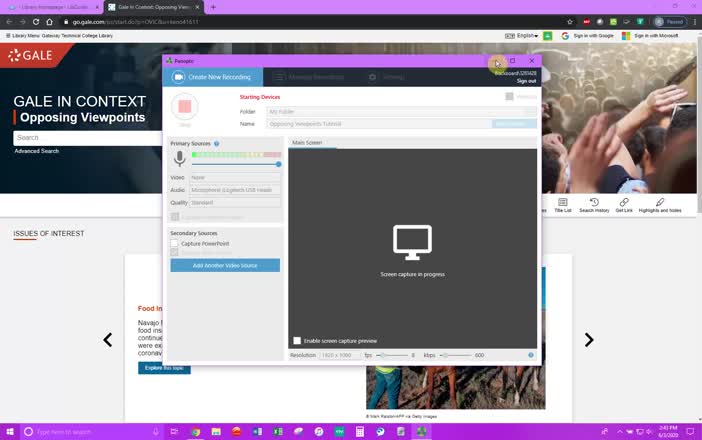This screenshot has height=440, width=702.
Task: Go to previous carousel slide arrow
Action: pos(108,340)
